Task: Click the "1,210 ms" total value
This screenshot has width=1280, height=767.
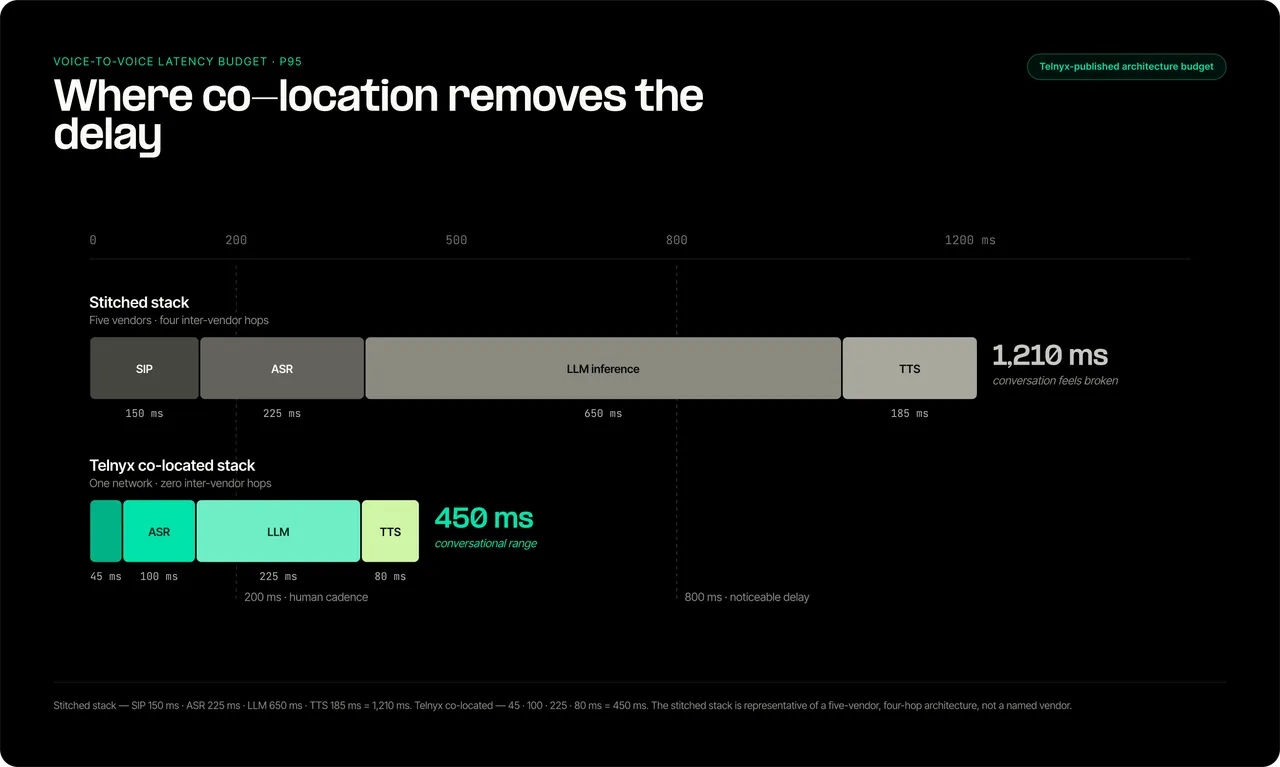Action: tap(1050, 355)
